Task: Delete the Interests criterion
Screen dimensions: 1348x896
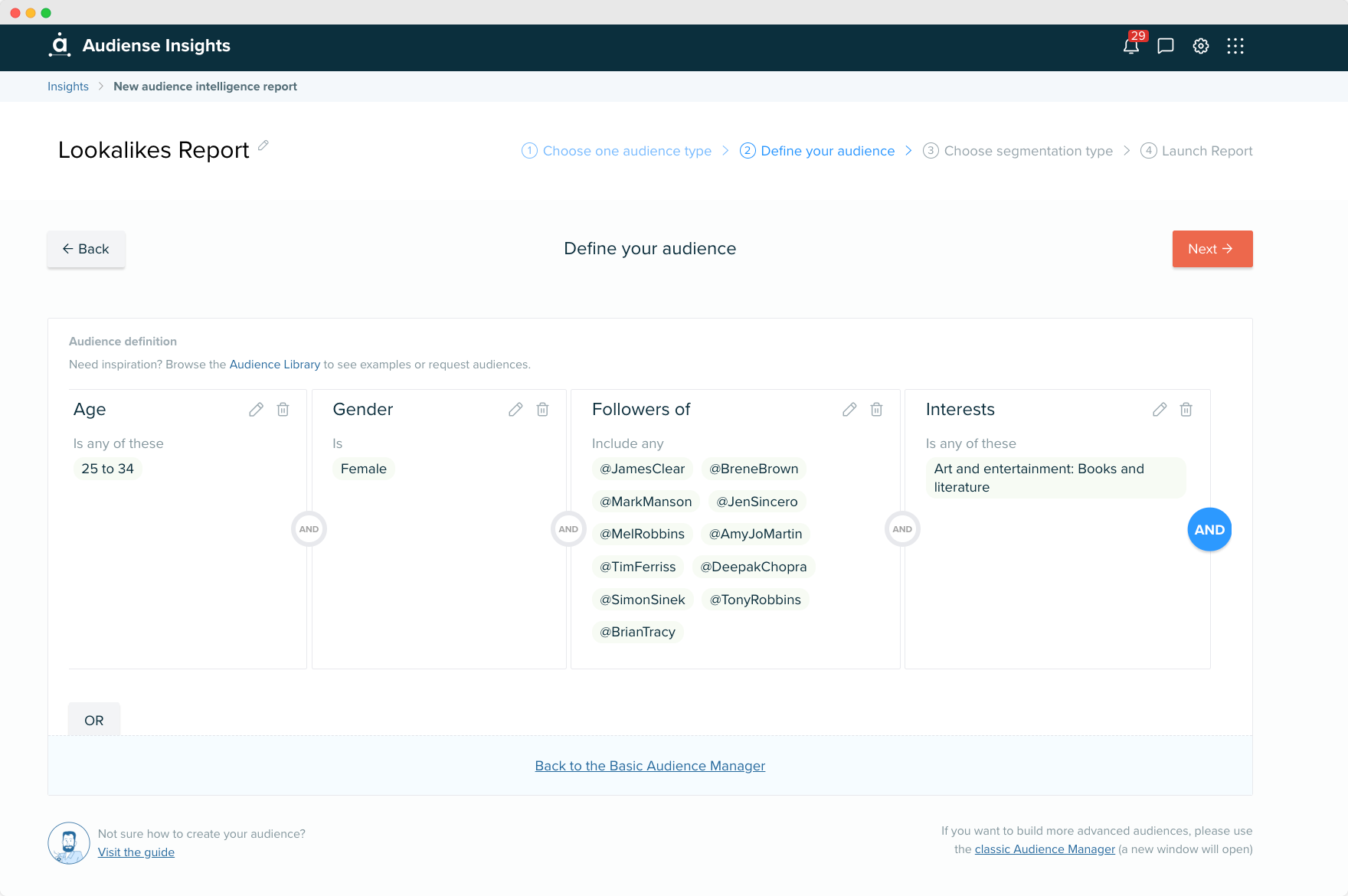Action: click(1186, 410)
